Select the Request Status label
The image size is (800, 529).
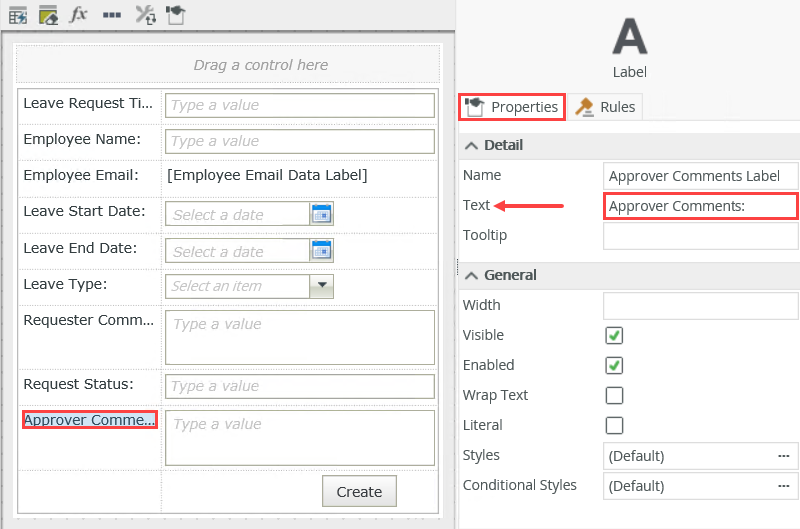pos(79,384)
